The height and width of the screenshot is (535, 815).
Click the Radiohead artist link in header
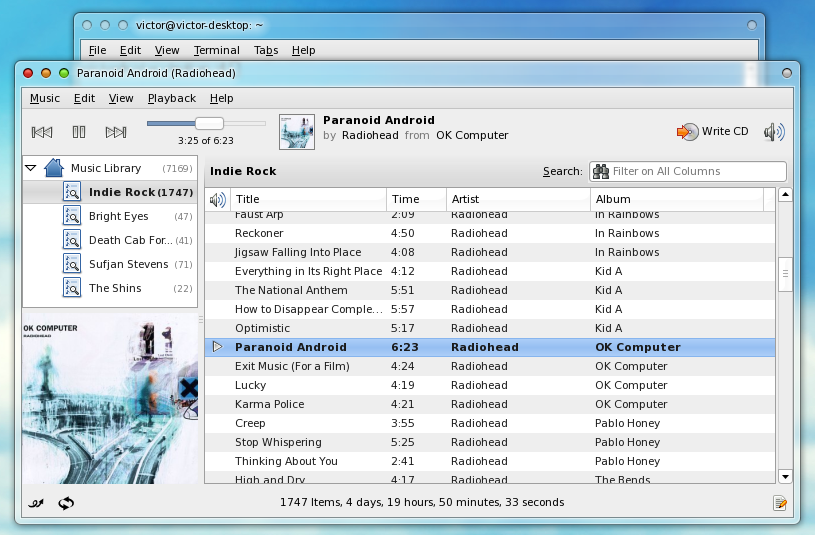370,135
